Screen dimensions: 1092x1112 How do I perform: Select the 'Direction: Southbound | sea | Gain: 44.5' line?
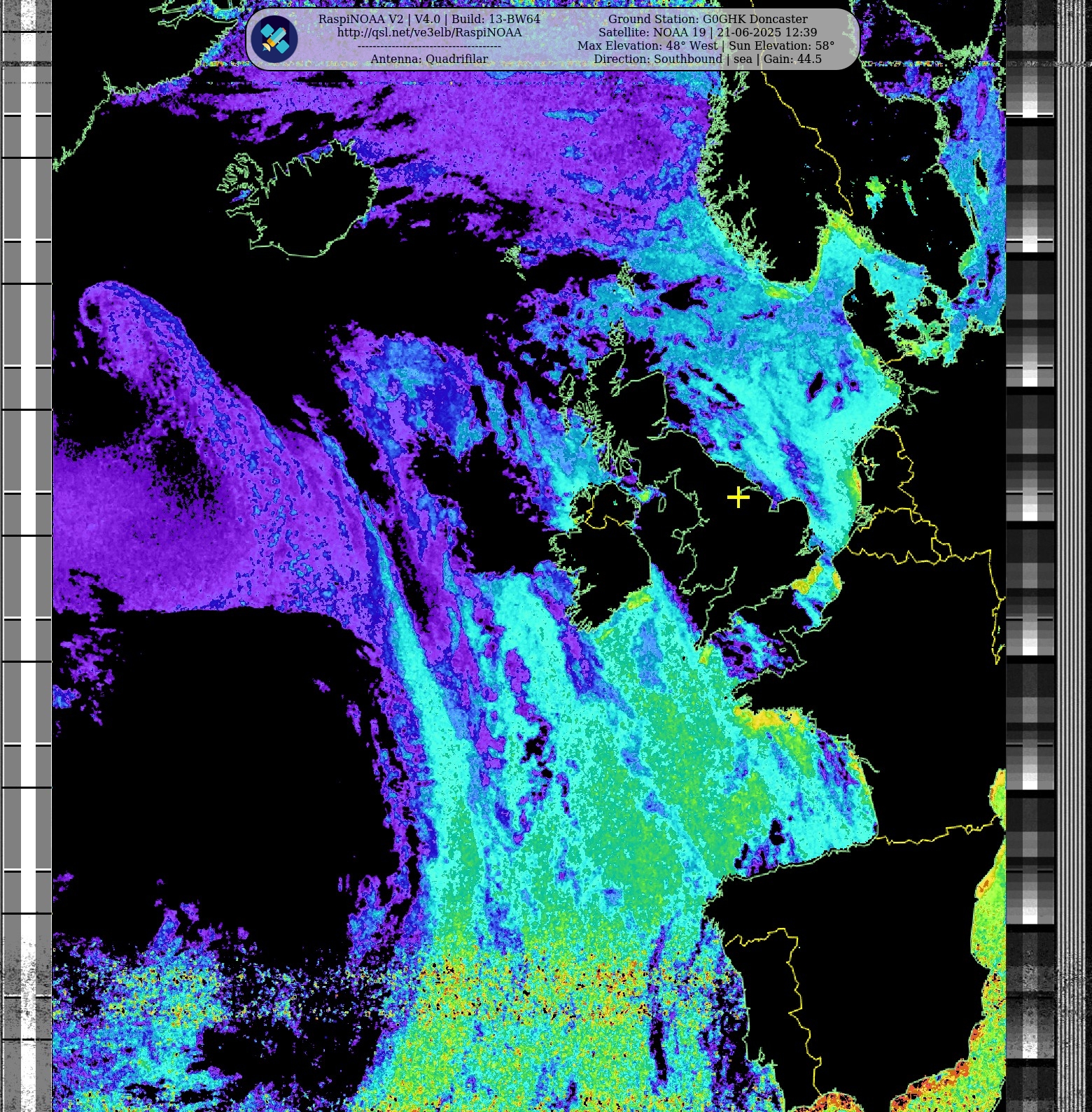click(x=708, y=59)
